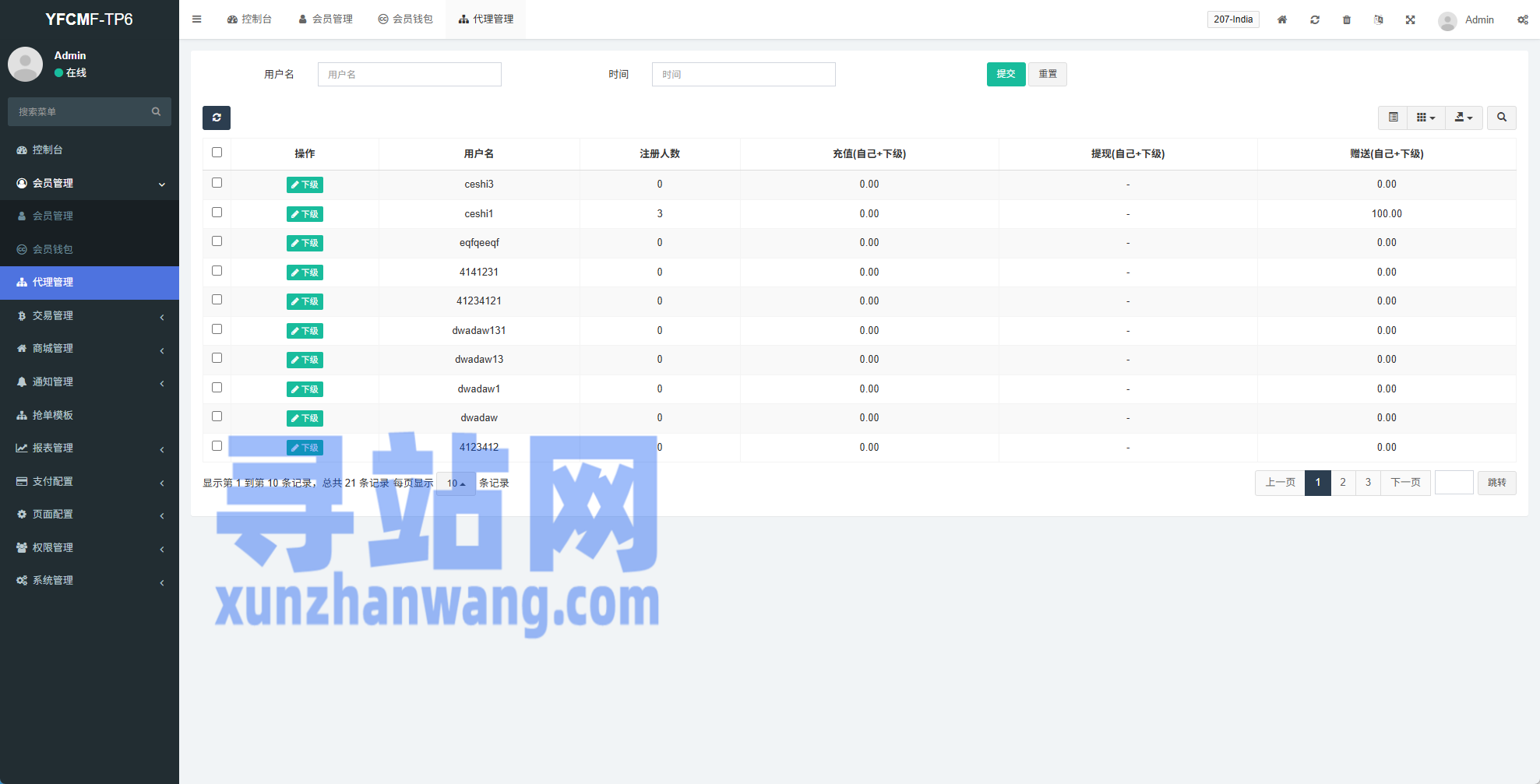Select the checkbox for row dwadaw131
Viewport: 1540px width, 784px height.
[217, 329]
